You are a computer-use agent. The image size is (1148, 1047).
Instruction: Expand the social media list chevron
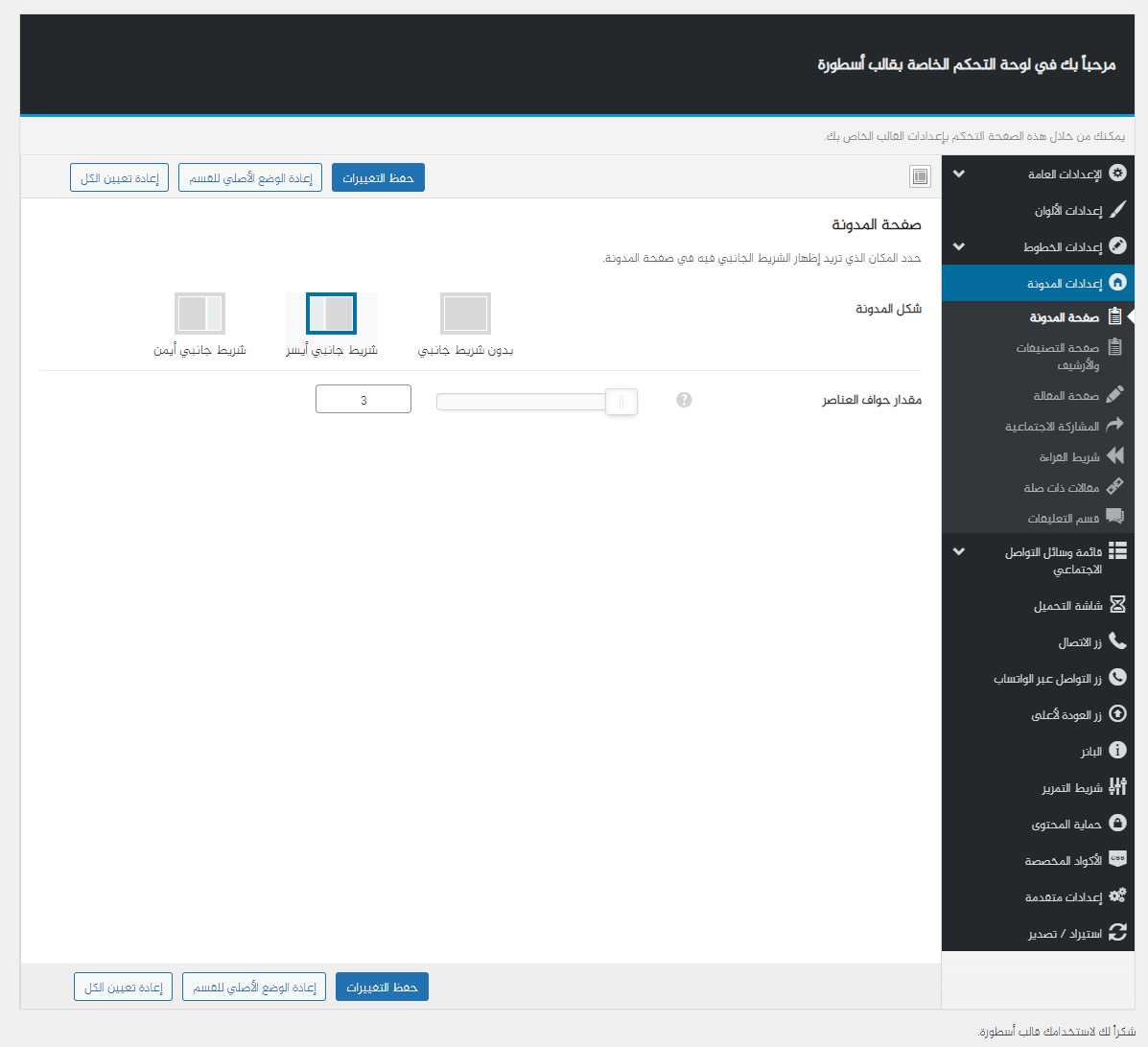959,552
